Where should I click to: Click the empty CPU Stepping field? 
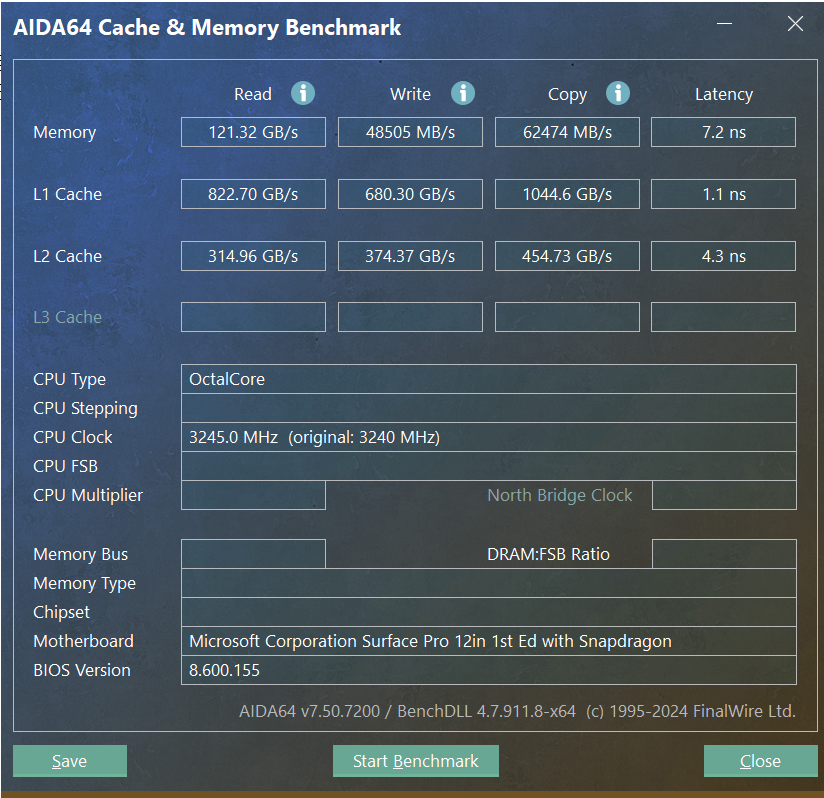click(489, 408)
